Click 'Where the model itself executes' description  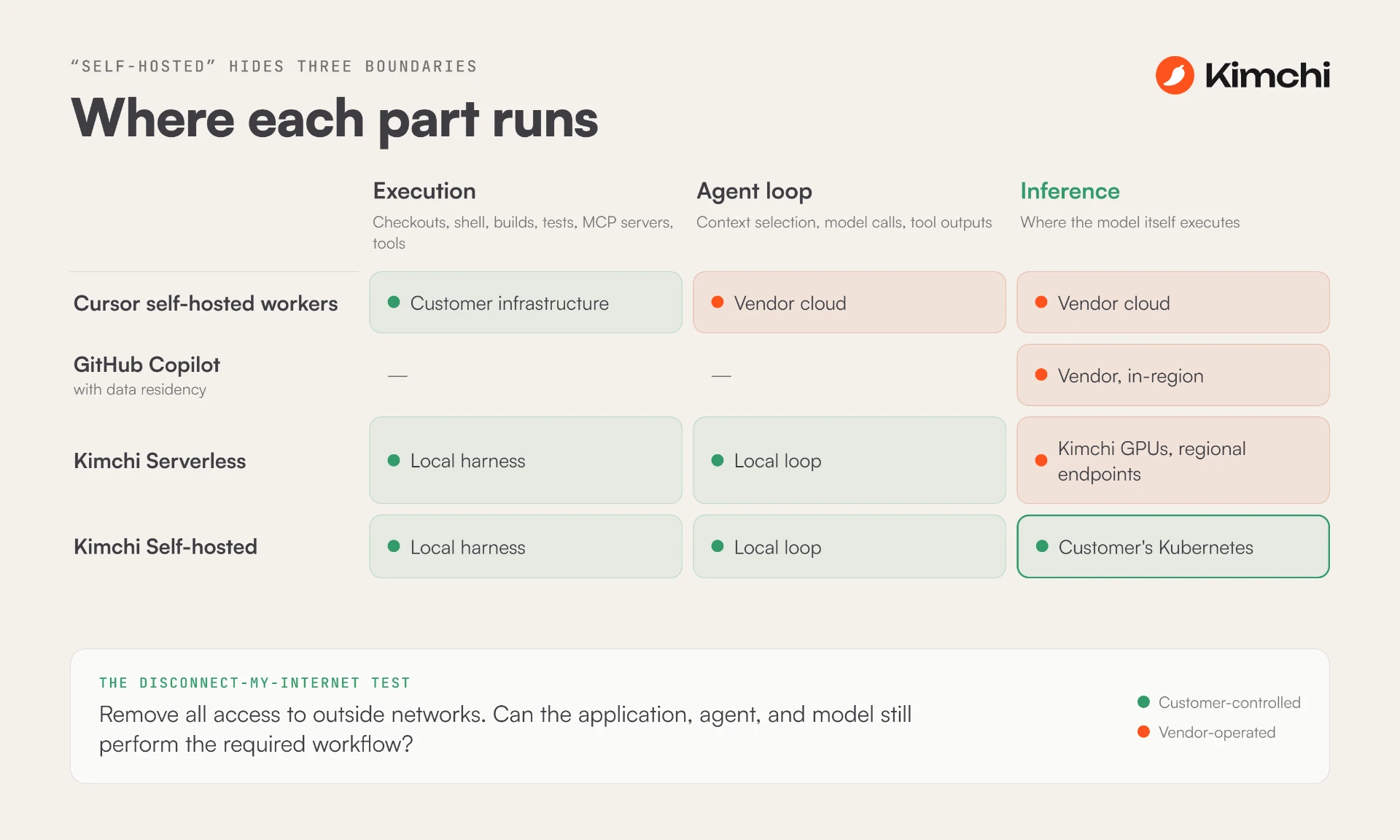click(1129, 222)
